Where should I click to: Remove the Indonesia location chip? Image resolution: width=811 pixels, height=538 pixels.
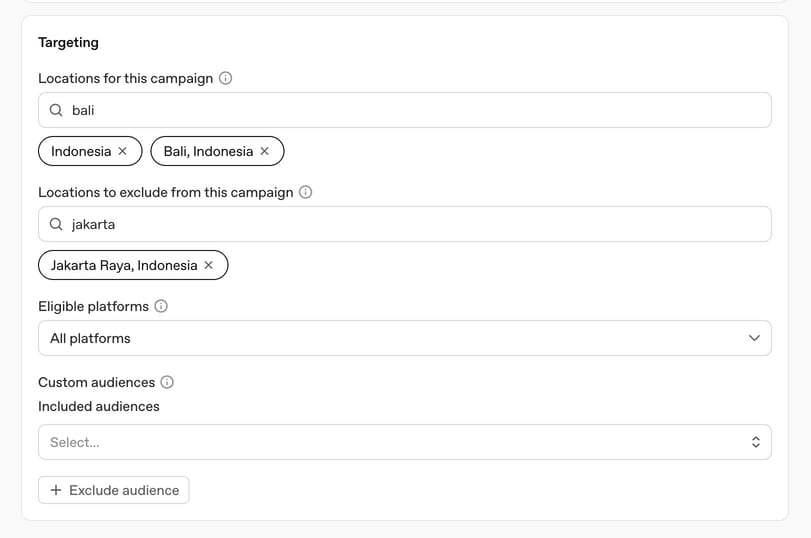[123, 151]
